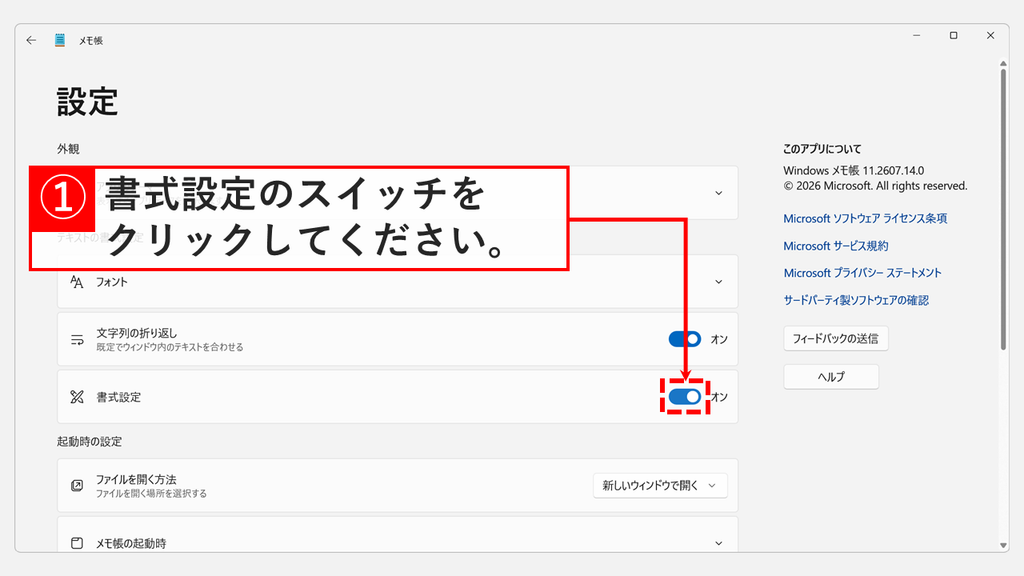Image resolution: width=1024 pixels, height=576 pixels.
Task: Click the vertical scrollbar thumb
Action: [x=1003, y=209]
